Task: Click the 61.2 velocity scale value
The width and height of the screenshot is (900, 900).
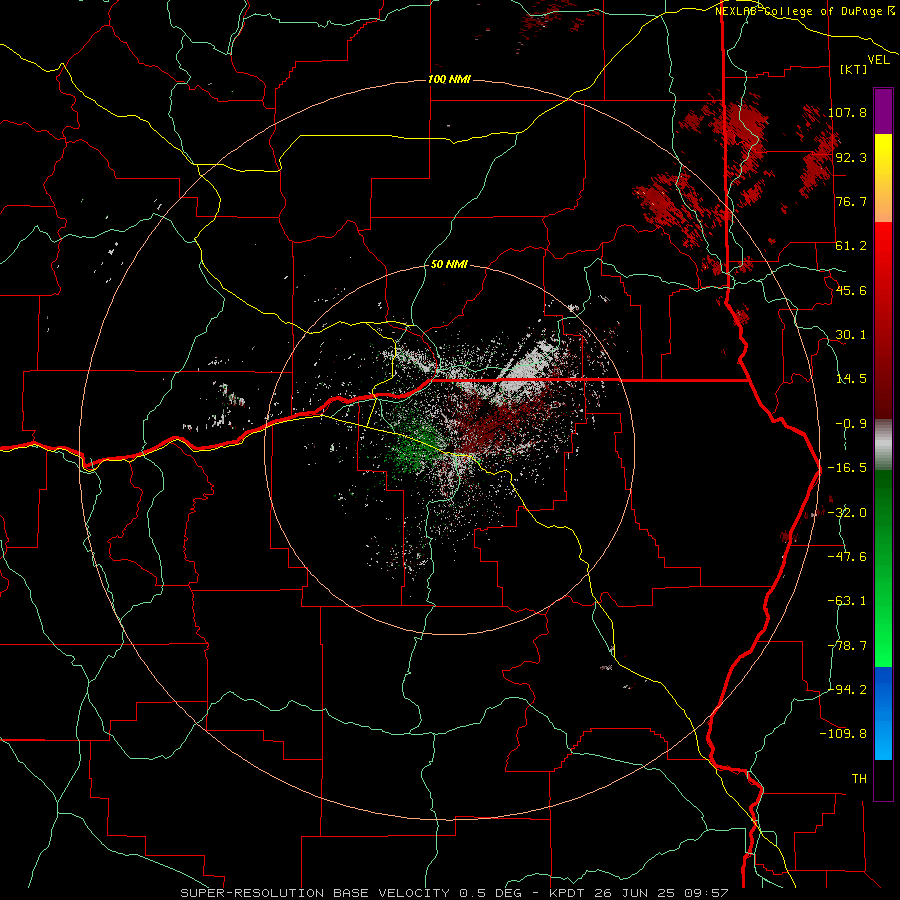Action: click(x=851, y=246)
